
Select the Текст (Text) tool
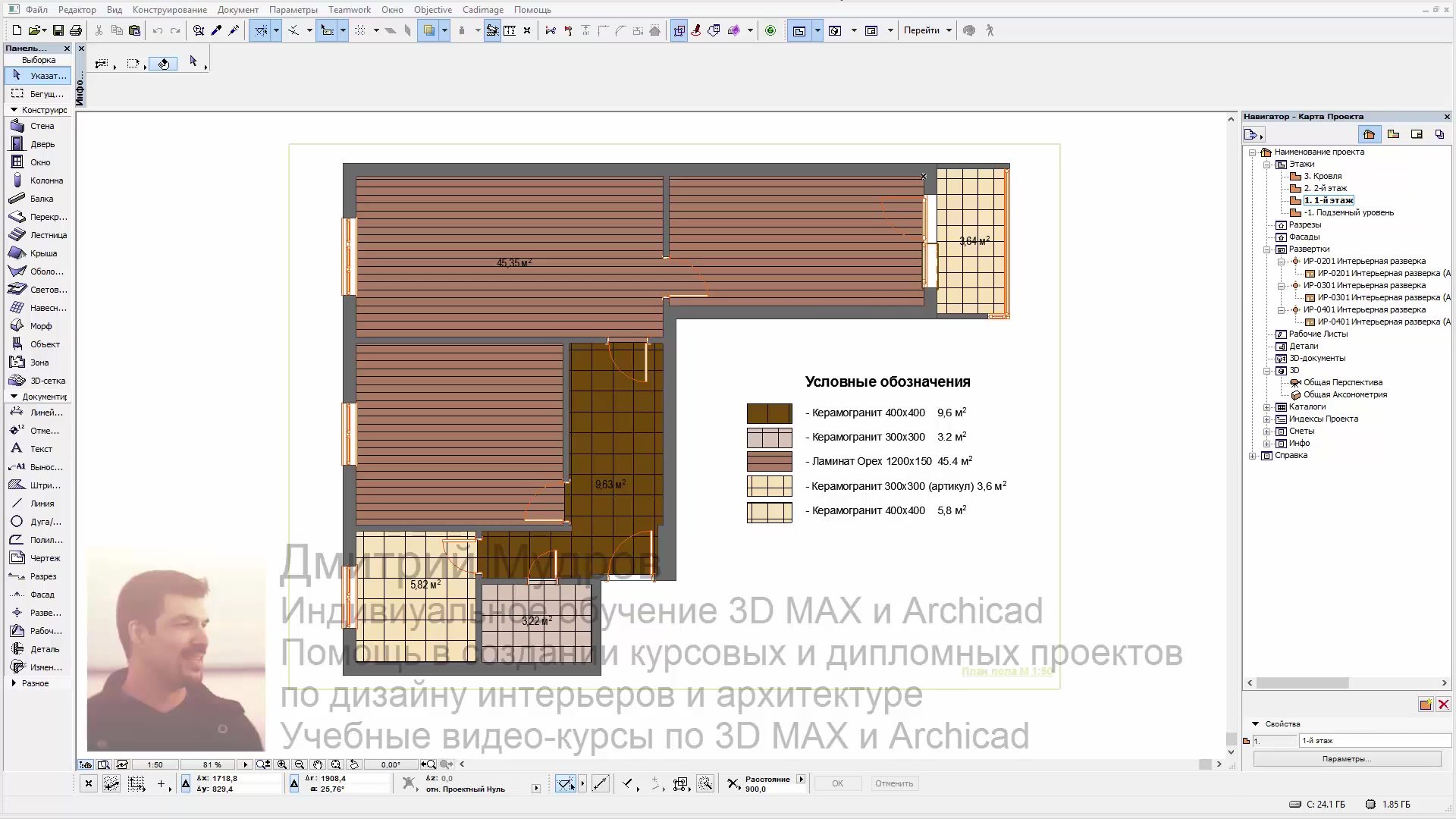point(38,449)
